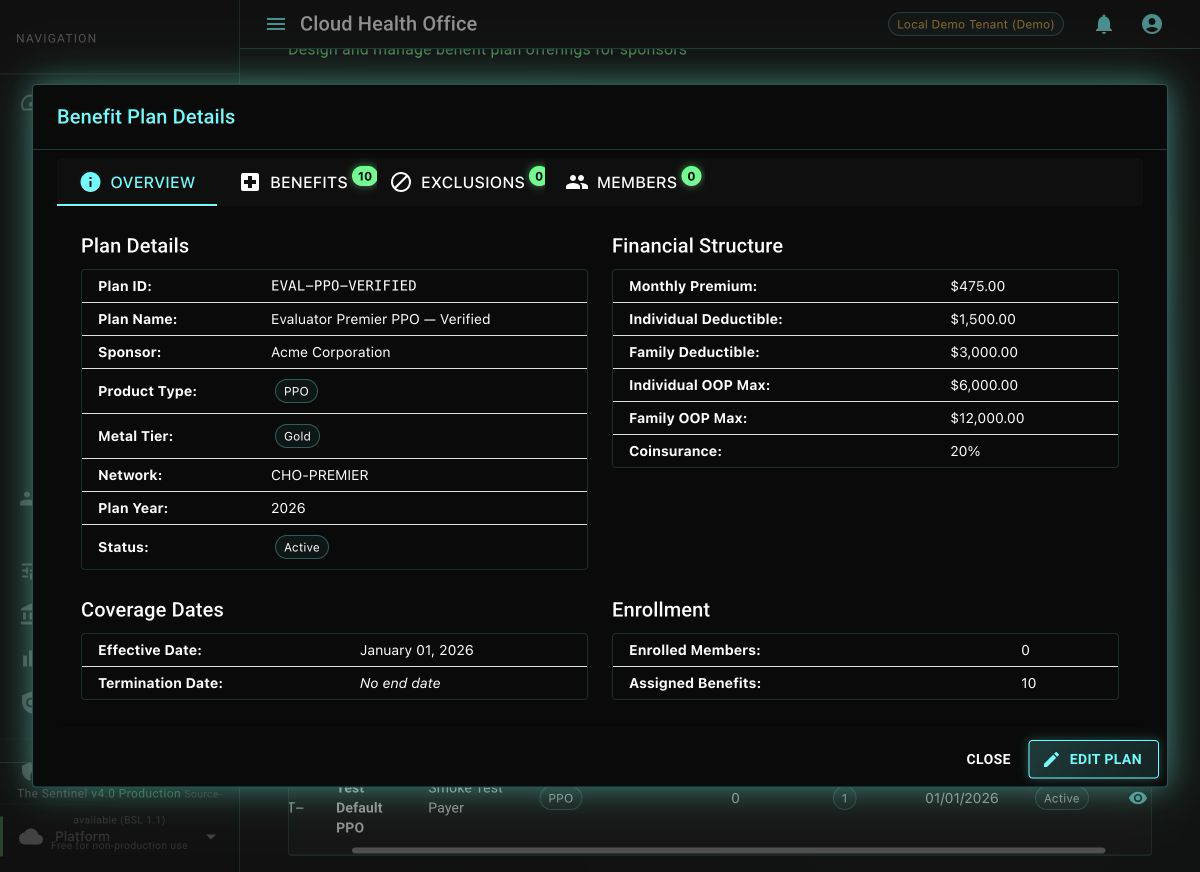
Task: Click the Benefits medical cross icon
Action: 250,182
